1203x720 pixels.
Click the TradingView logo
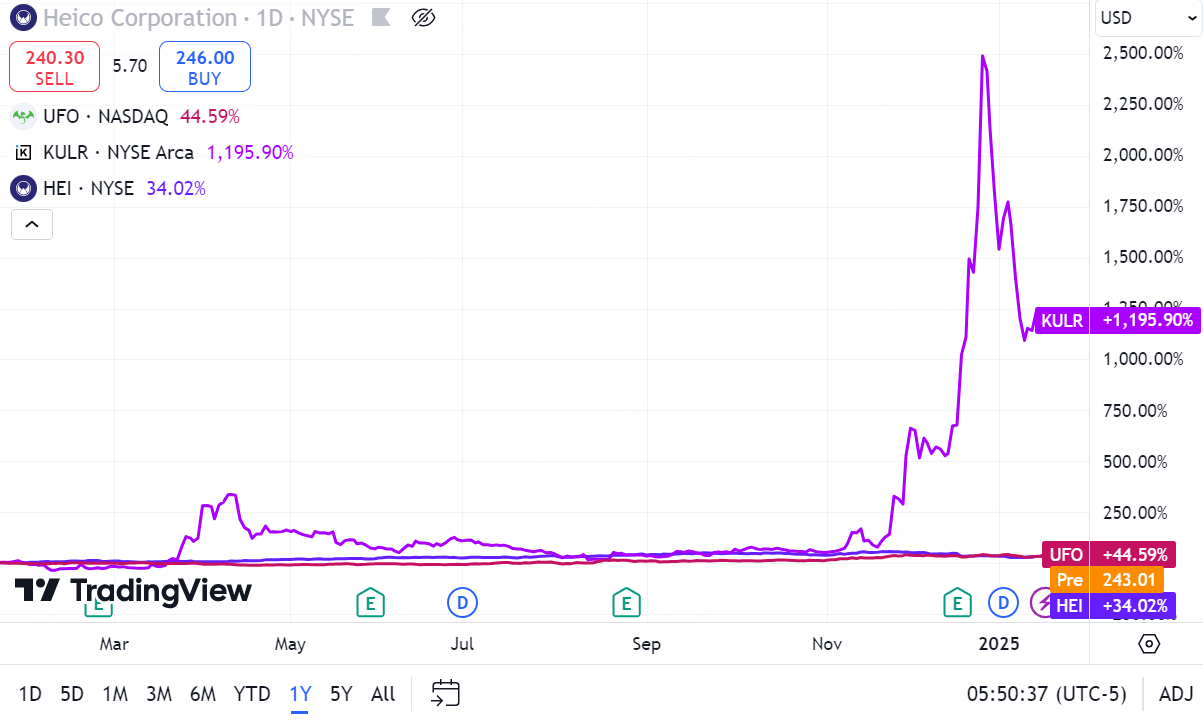coord(134,591)
